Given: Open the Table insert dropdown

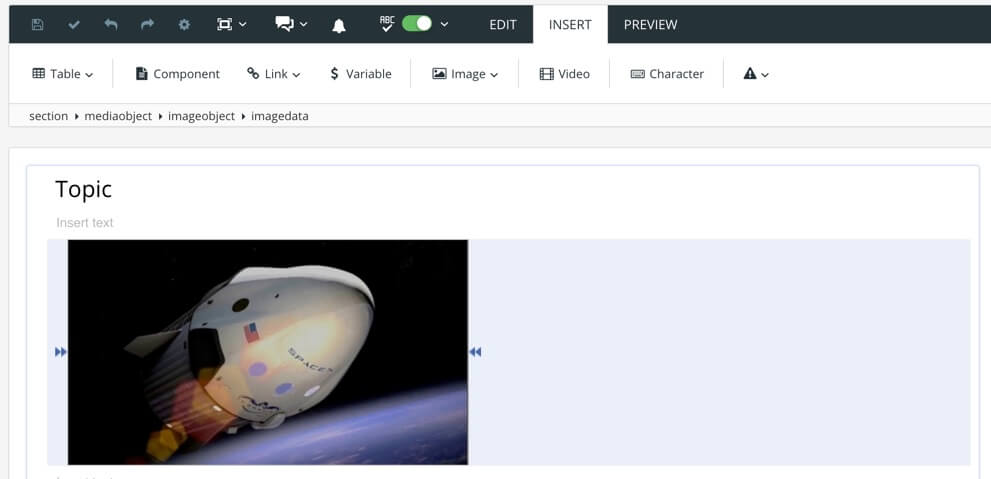Looking at the screenshot, I should [x=63, y=74].
